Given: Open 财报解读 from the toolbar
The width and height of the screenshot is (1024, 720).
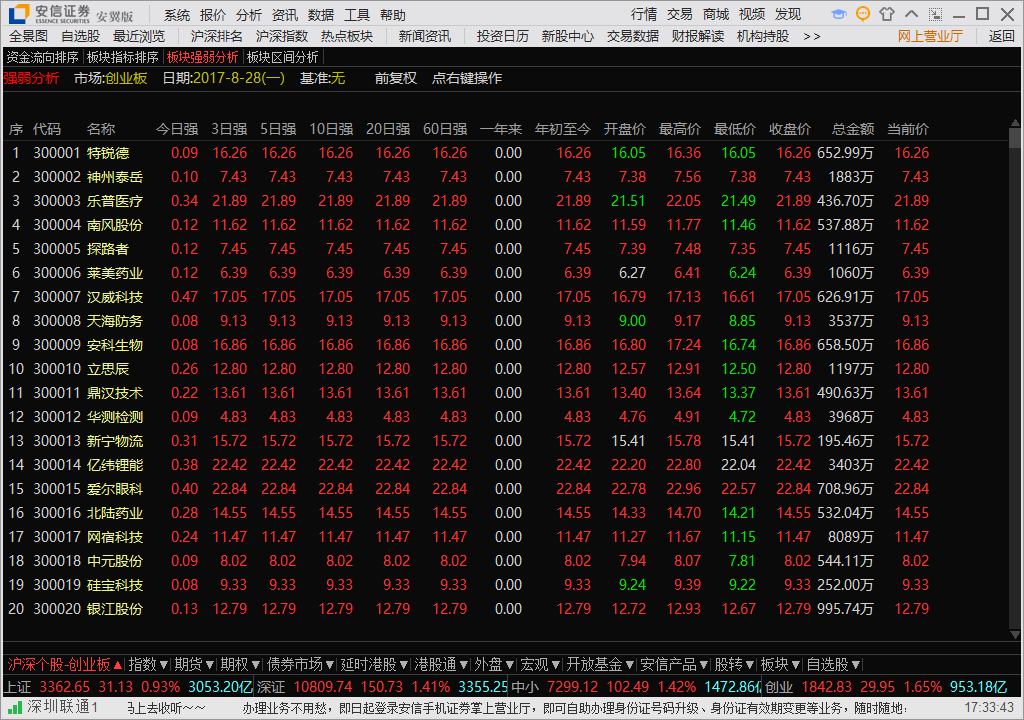Looking at the screenshot, I should [x=697, y=36].
